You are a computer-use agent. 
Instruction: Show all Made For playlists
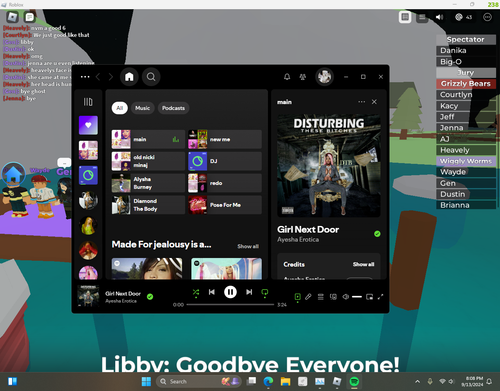(248, 246)
